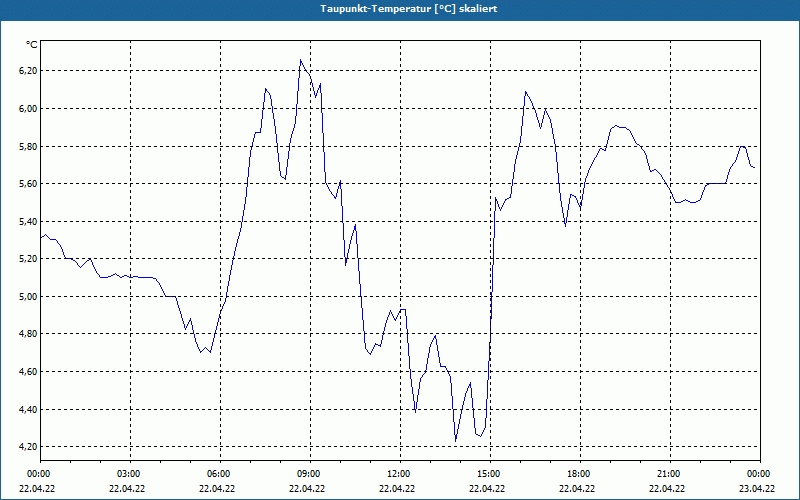Select the 4,40 y-axis label
Screen dimensions: 800x500
(28, 409)
